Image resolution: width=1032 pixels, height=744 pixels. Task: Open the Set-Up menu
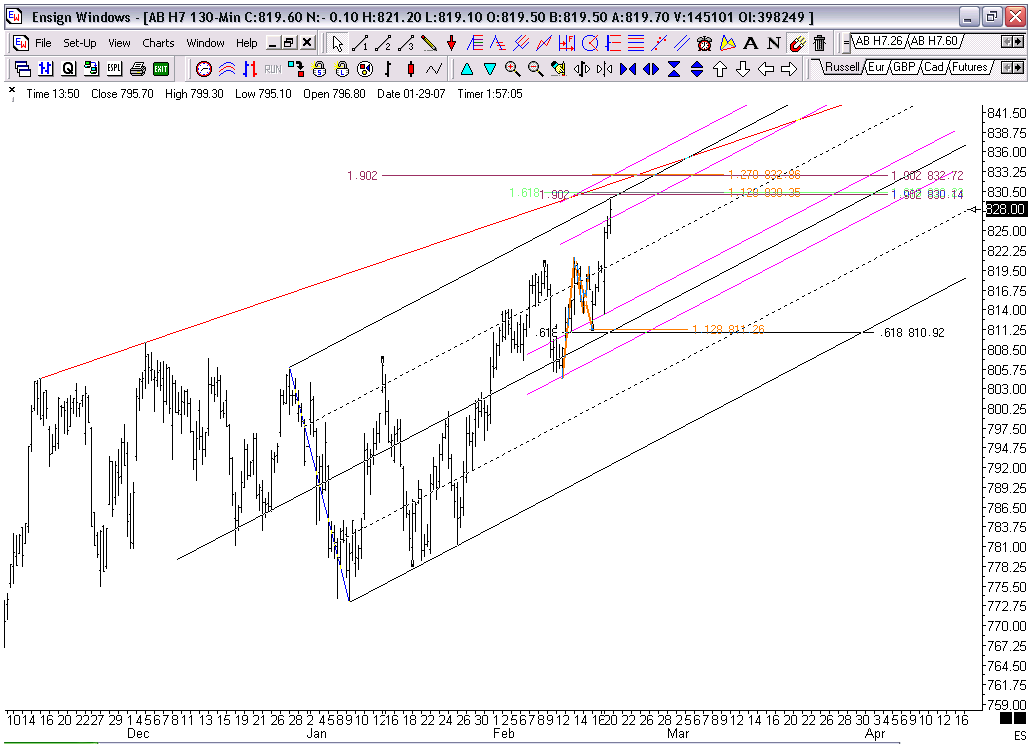pos(80,43)
